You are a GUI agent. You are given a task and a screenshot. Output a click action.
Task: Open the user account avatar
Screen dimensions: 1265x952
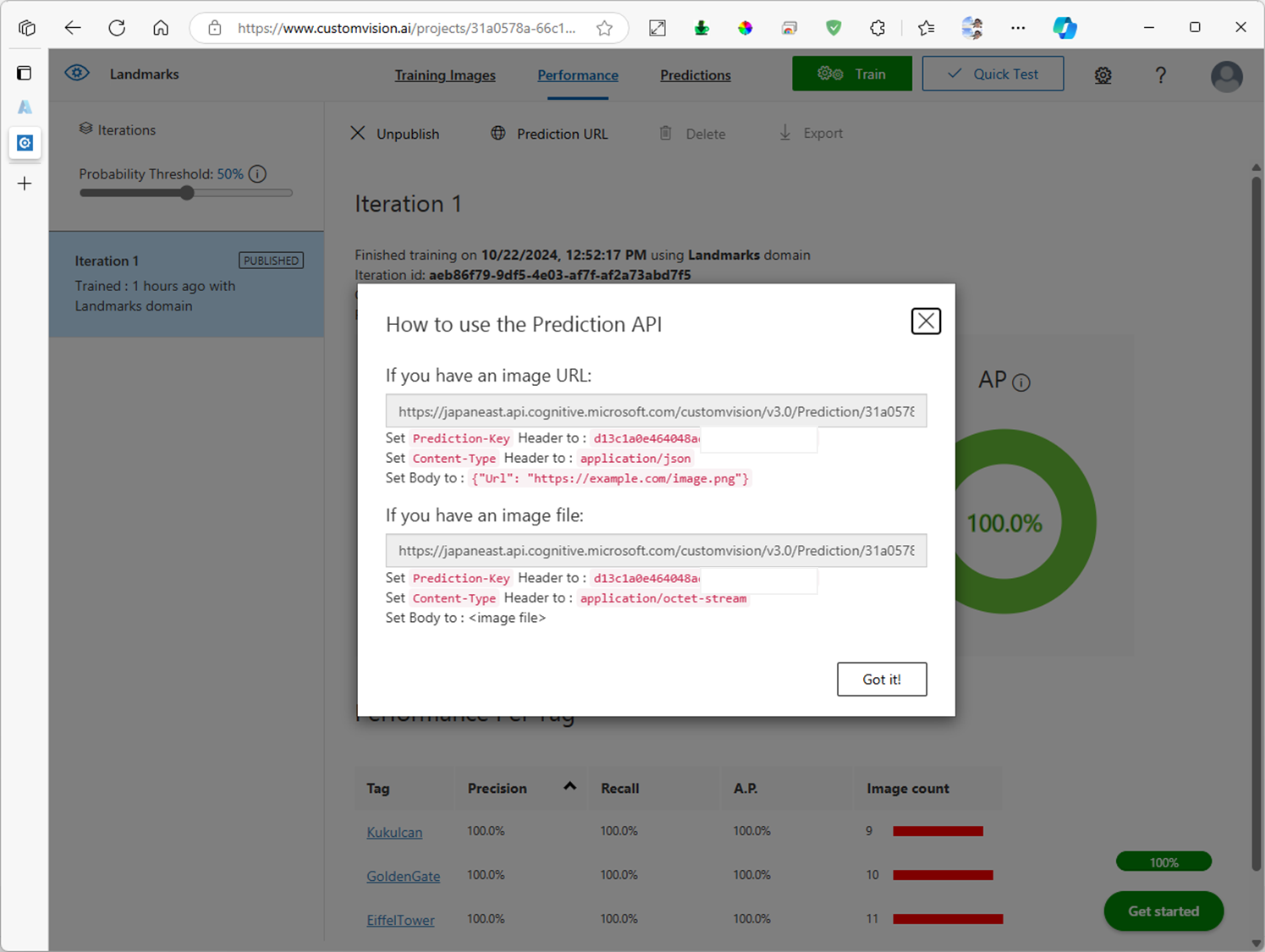[x=1226, y=76]
